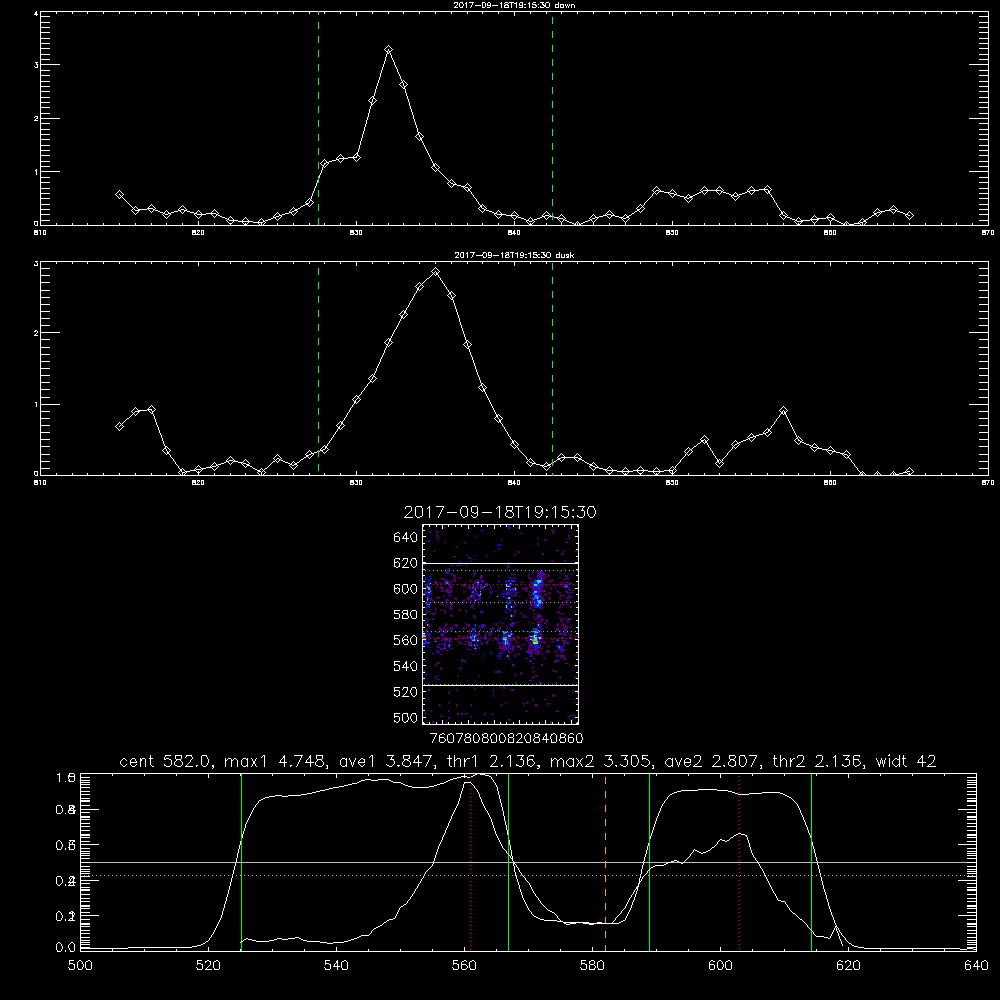Image resolution: width=1000 pixels, height=1000 pixels.
Task: Click the left green dashed line in dawn plot
Action: point(318,118)
